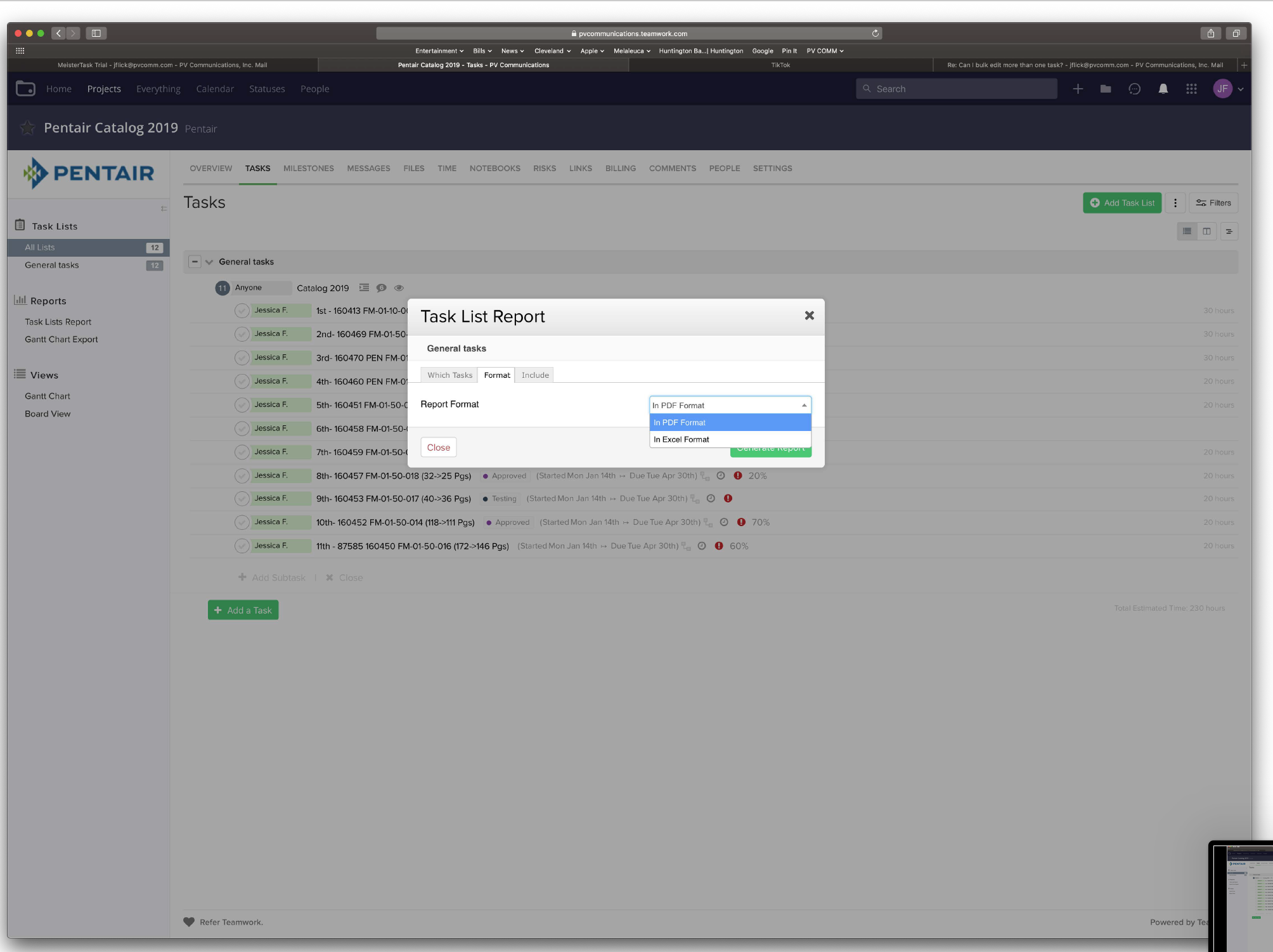Click the Add Subtask link
The image size is (1273, 952).
point(272,577)
